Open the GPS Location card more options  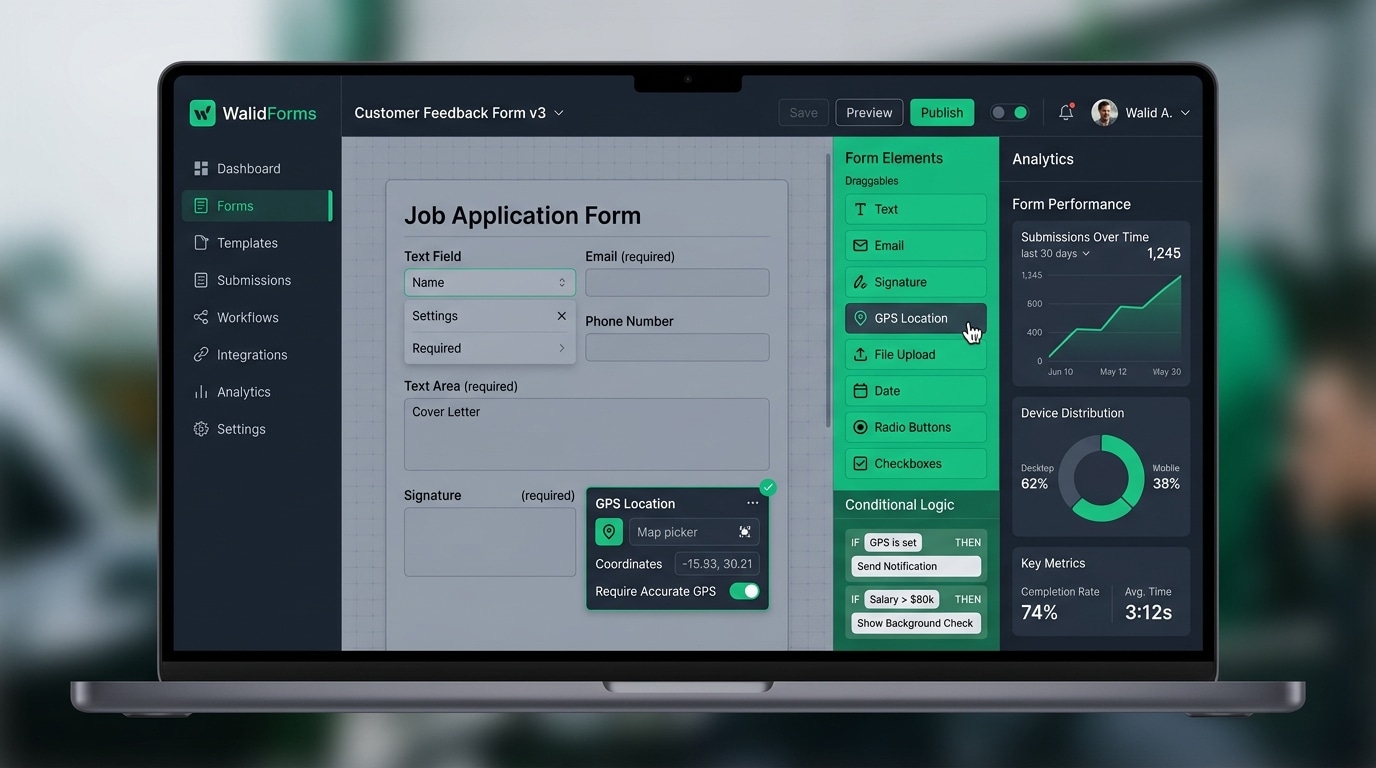[752, 503]
